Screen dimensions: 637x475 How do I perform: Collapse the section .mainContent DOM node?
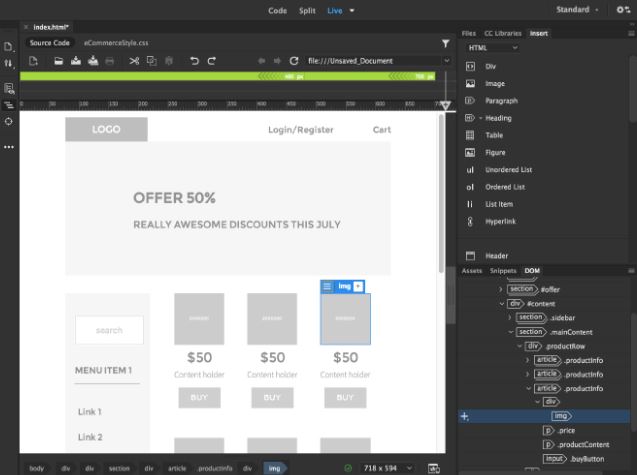point(511,332)
